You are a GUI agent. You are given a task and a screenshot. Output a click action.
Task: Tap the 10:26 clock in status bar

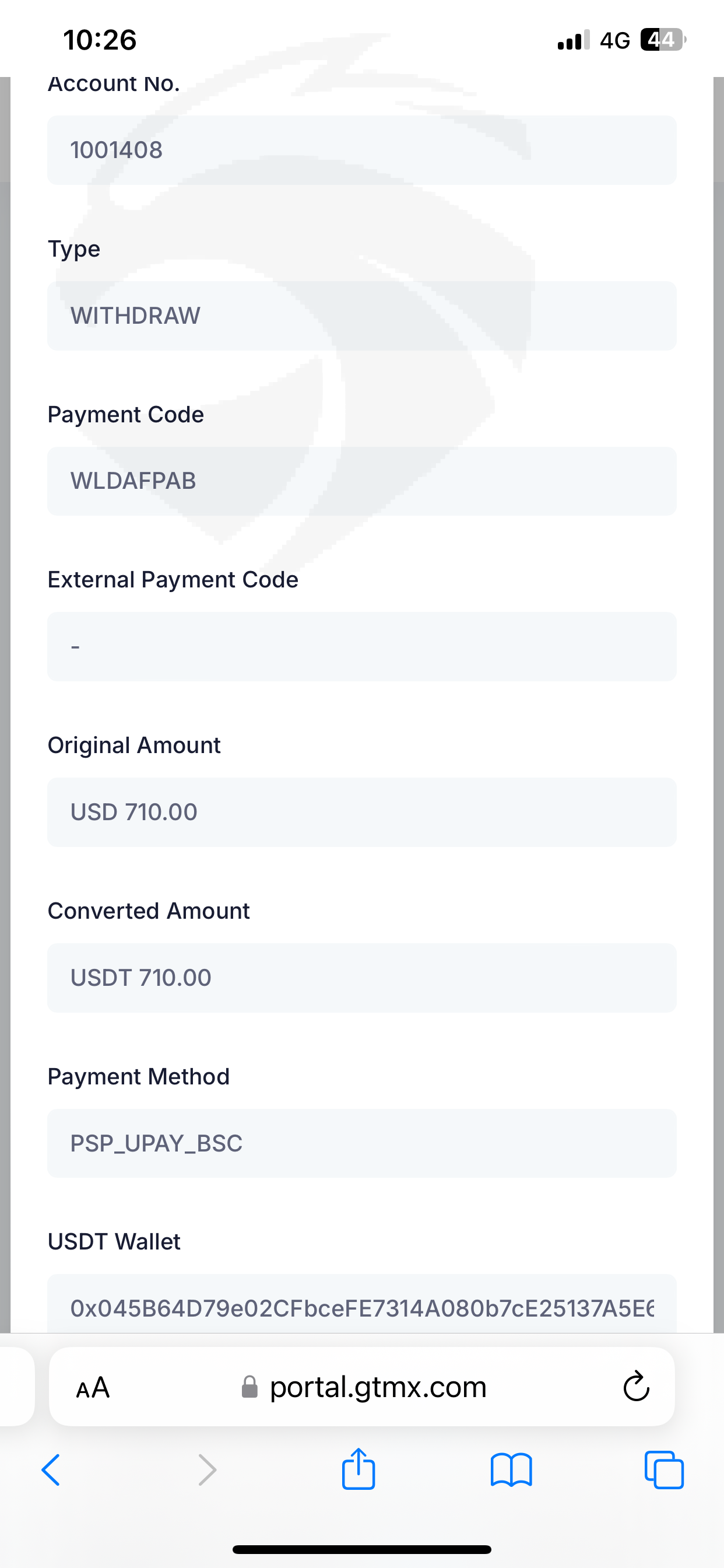coord(100,40)
